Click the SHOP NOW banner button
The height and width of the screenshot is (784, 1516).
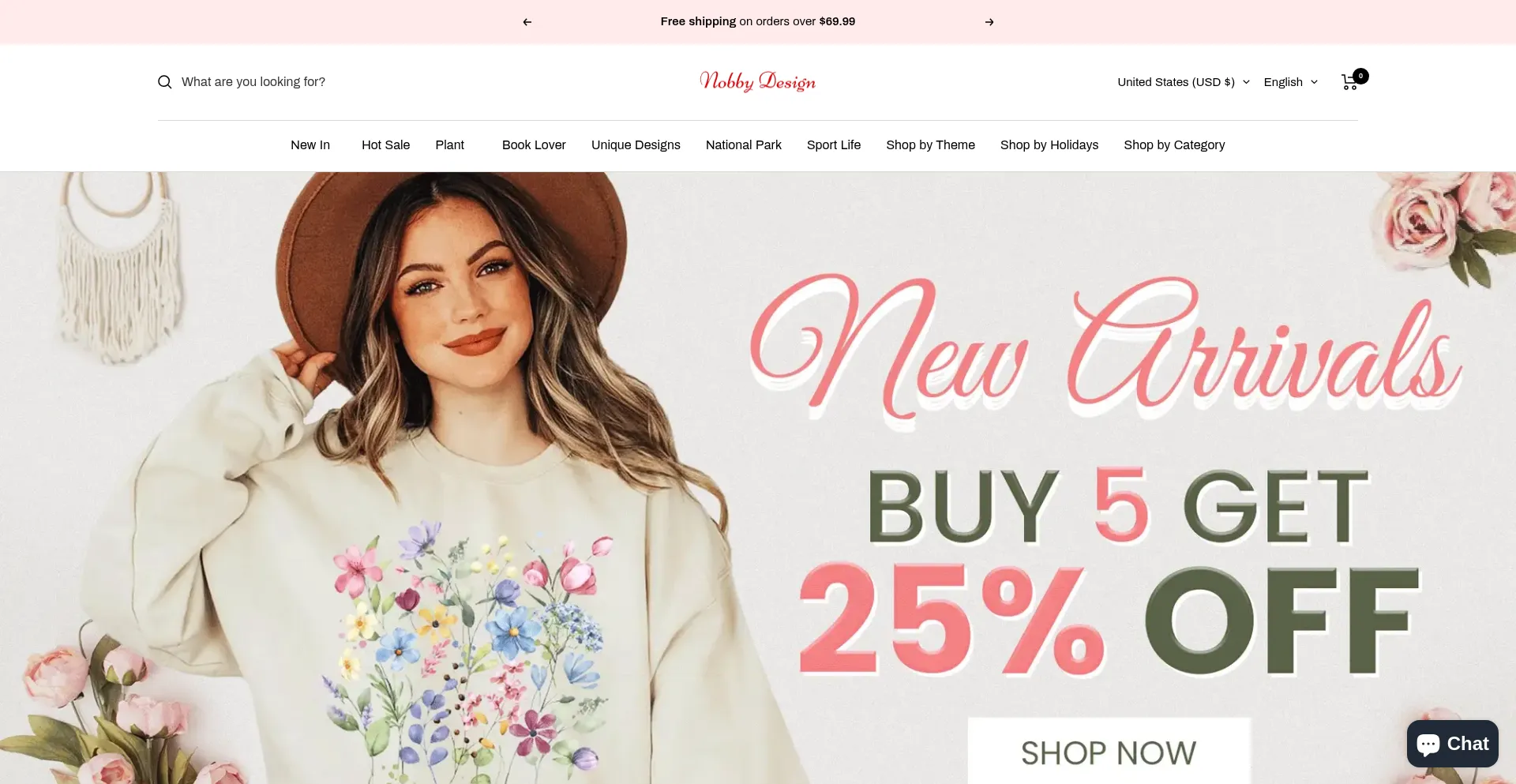1109,751
